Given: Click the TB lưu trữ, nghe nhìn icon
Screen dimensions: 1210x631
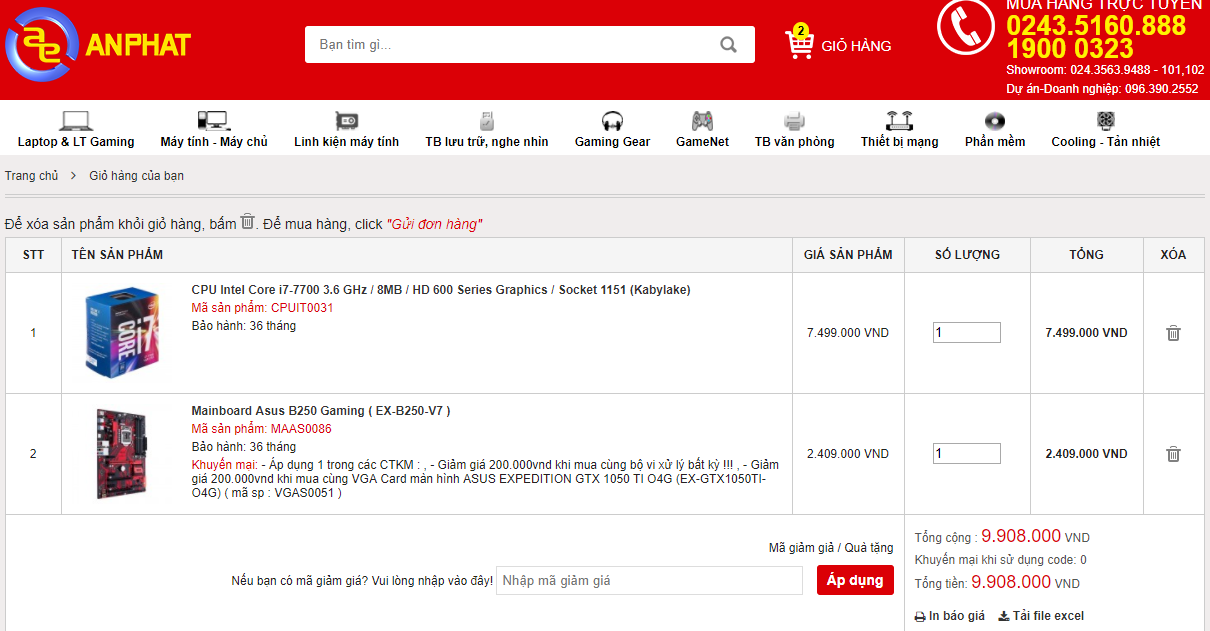Looking at the screenshot, I should (x=487, y=121).
